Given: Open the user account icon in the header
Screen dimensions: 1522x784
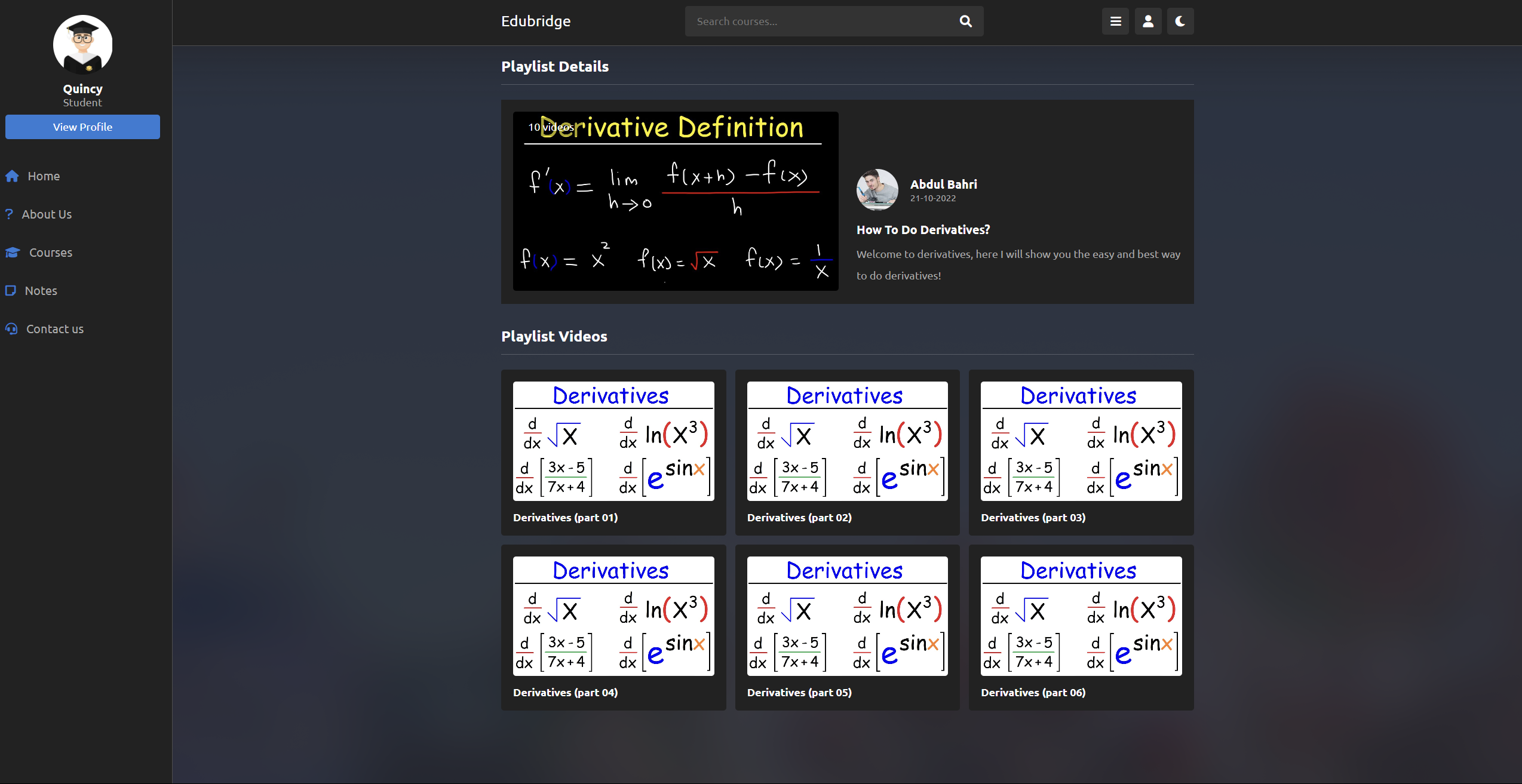Looking at the screenshot, I should click(1147, 21).
